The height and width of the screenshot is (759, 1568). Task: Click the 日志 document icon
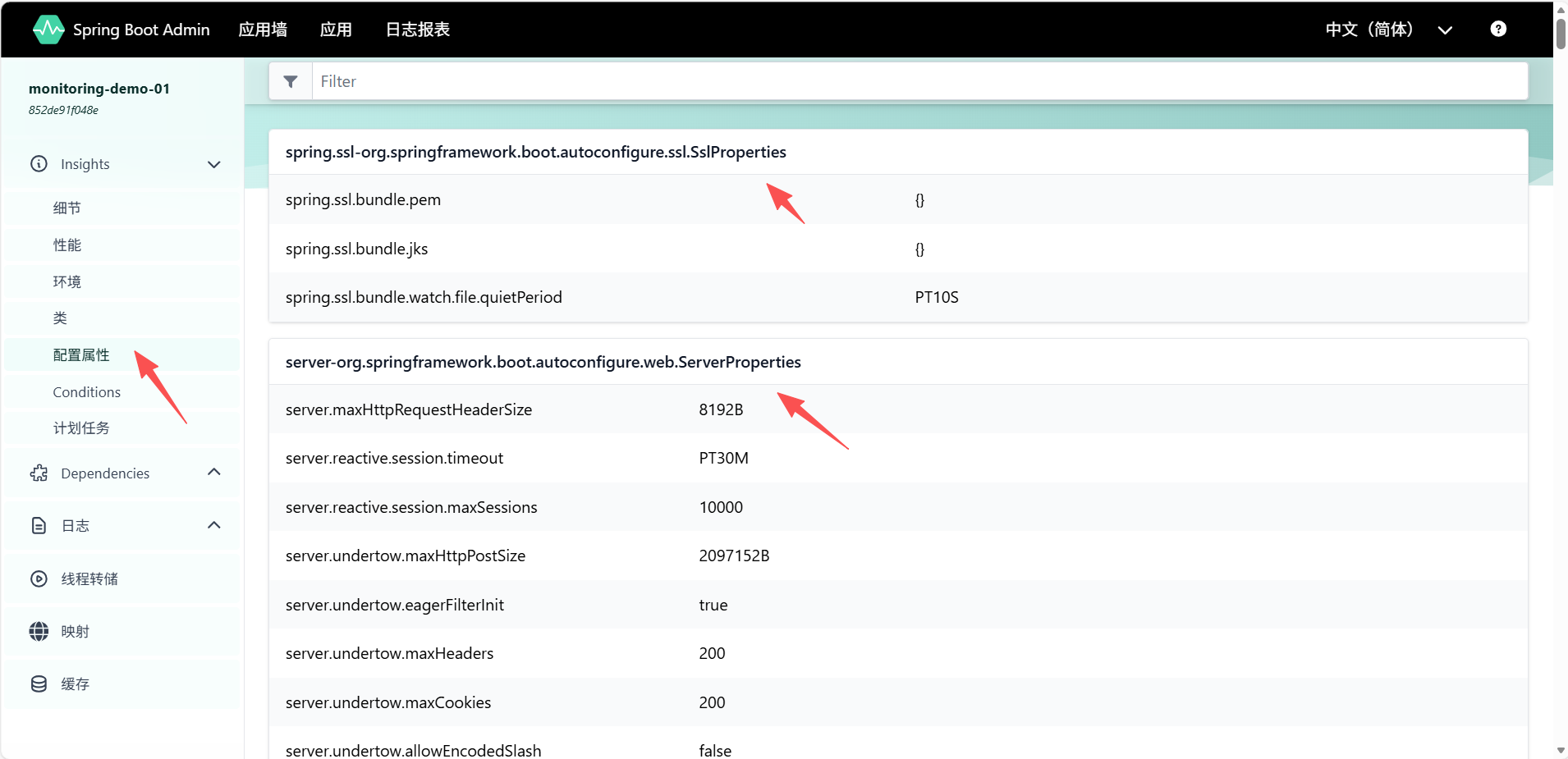39,526
